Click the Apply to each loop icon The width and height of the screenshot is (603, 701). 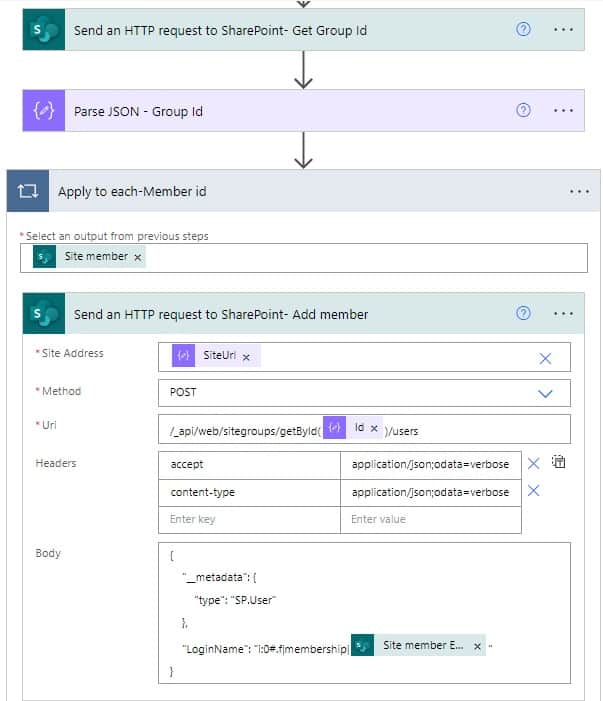28,191
